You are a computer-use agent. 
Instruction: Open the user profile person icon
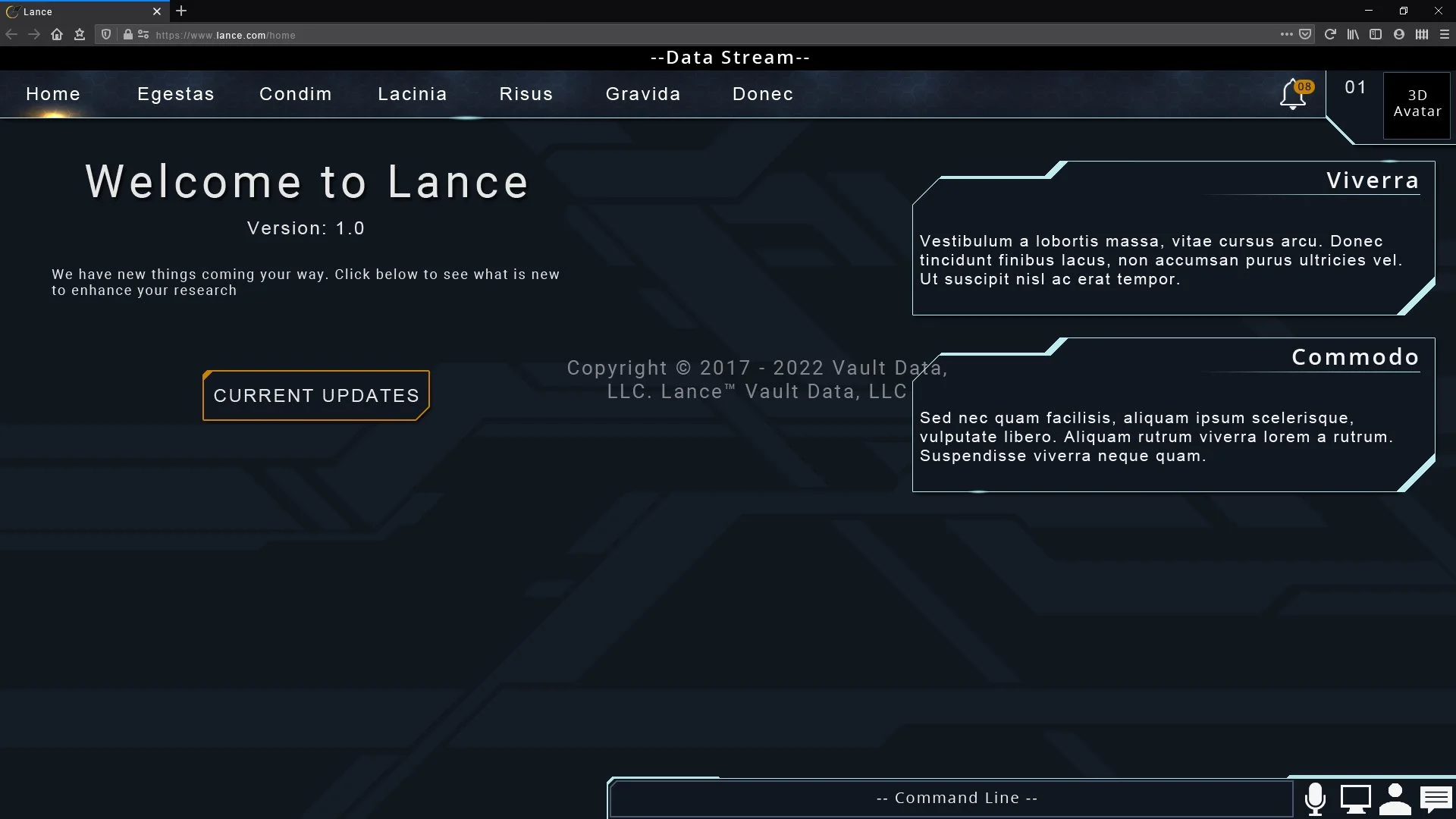pos(1395,799)
